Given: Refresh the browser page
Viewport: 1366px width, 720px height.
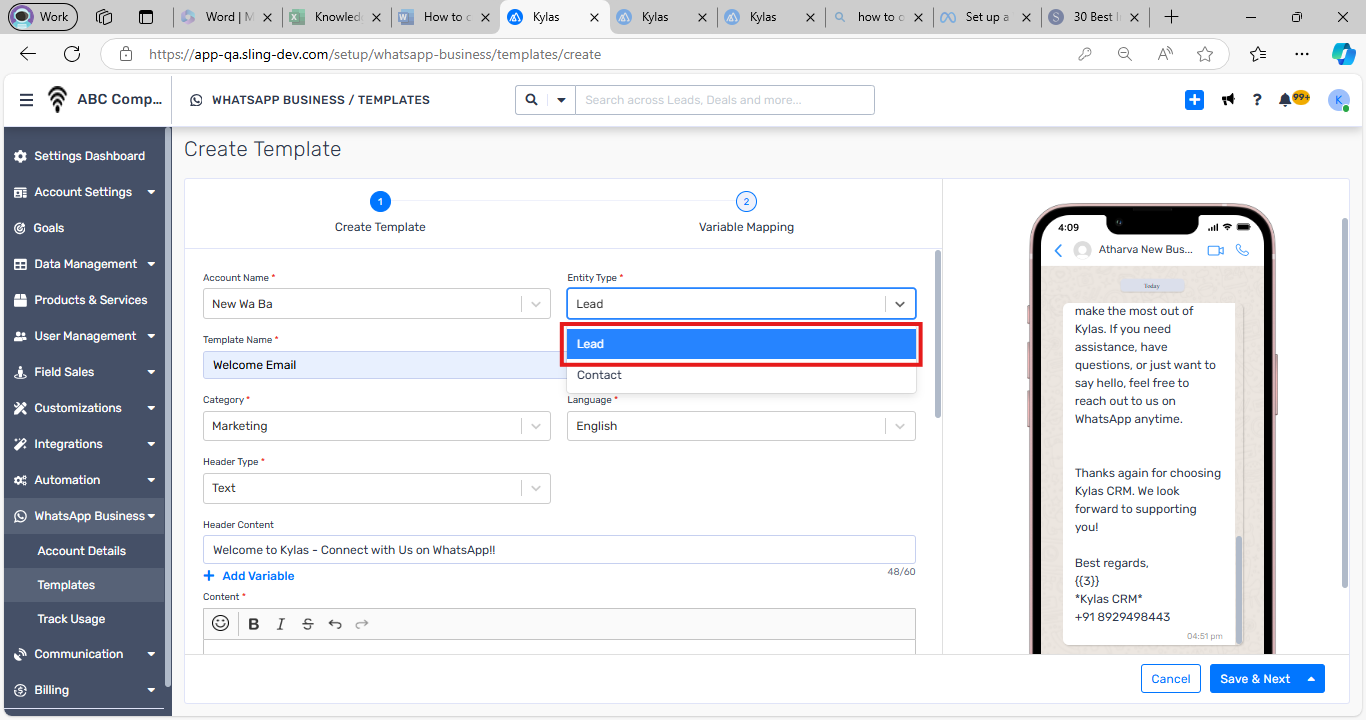Looking at the screenshot, I should (72, 54).
